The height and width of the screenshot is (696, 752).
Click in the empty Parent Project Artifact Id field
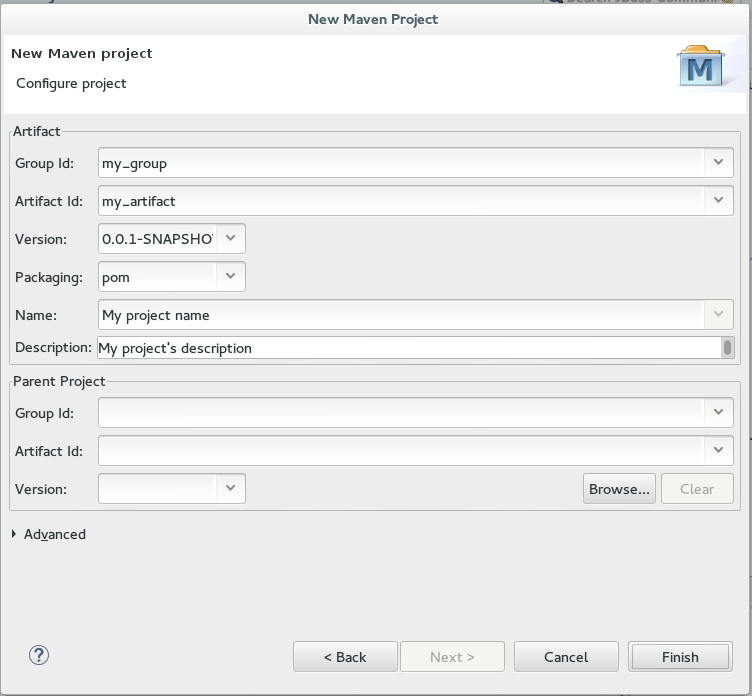[x=401, y=450]
